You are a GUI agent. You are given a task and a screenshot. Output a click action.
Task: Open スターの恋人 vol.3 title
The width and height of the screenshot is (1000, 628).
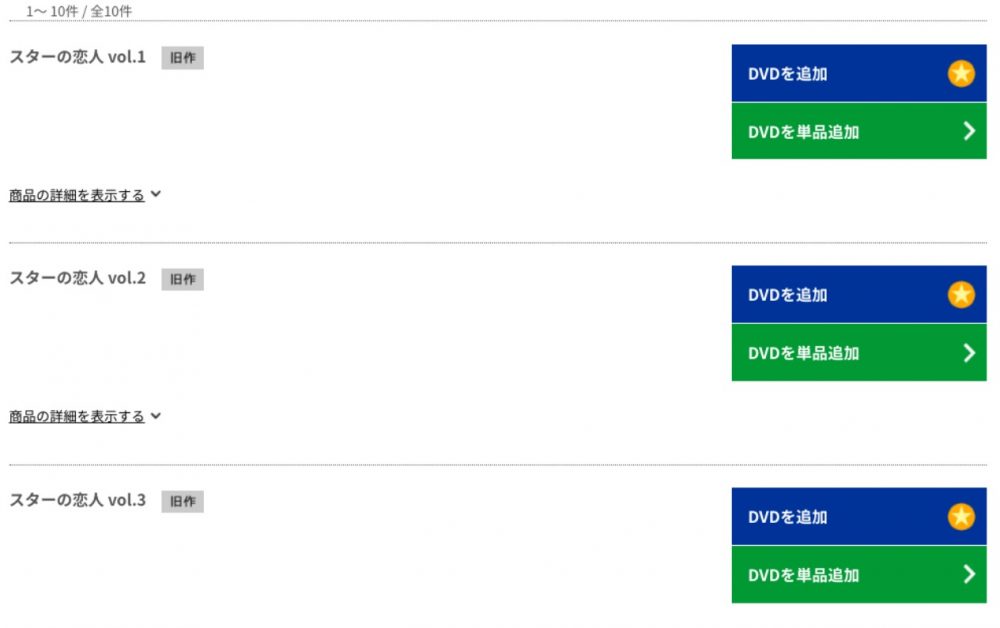(77, 500)
